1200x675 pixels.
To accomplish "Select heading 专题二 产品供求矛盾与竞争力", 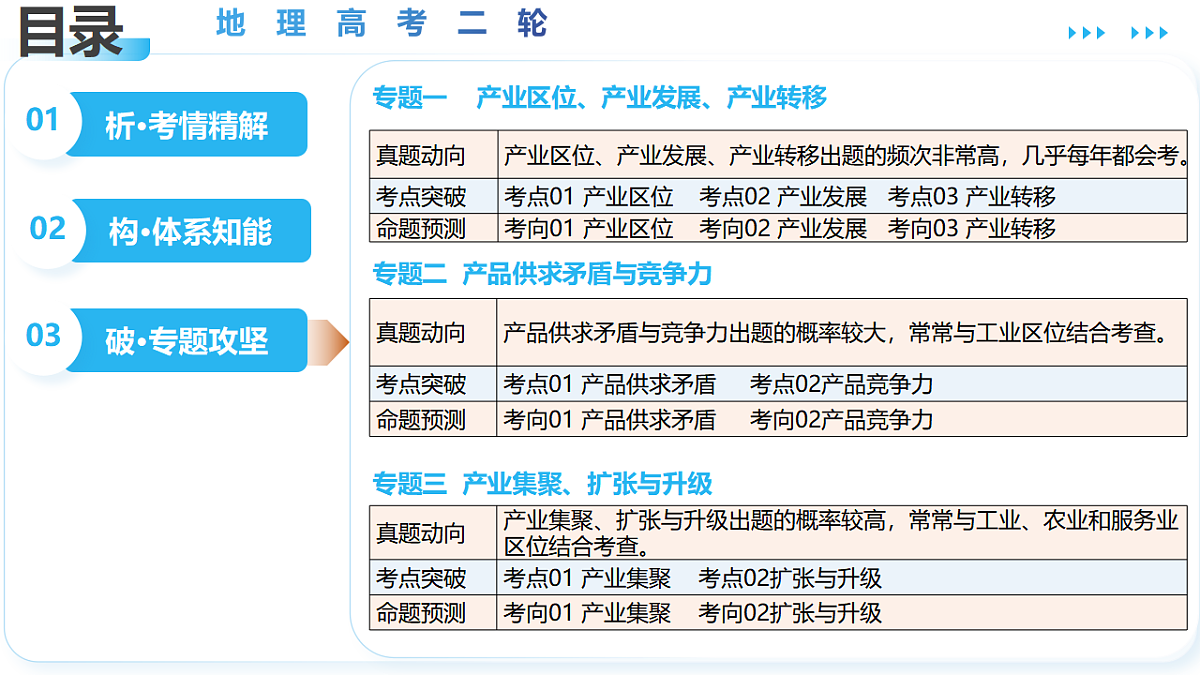I will click(x=542, y=273).
